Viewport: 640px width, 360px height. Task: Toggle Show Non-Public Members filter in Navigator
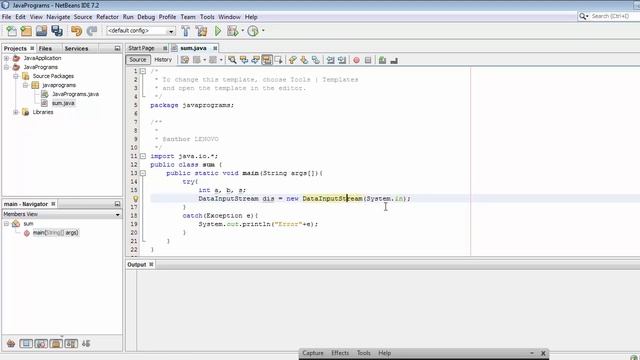pyautogui.click(x=56, y=344)
